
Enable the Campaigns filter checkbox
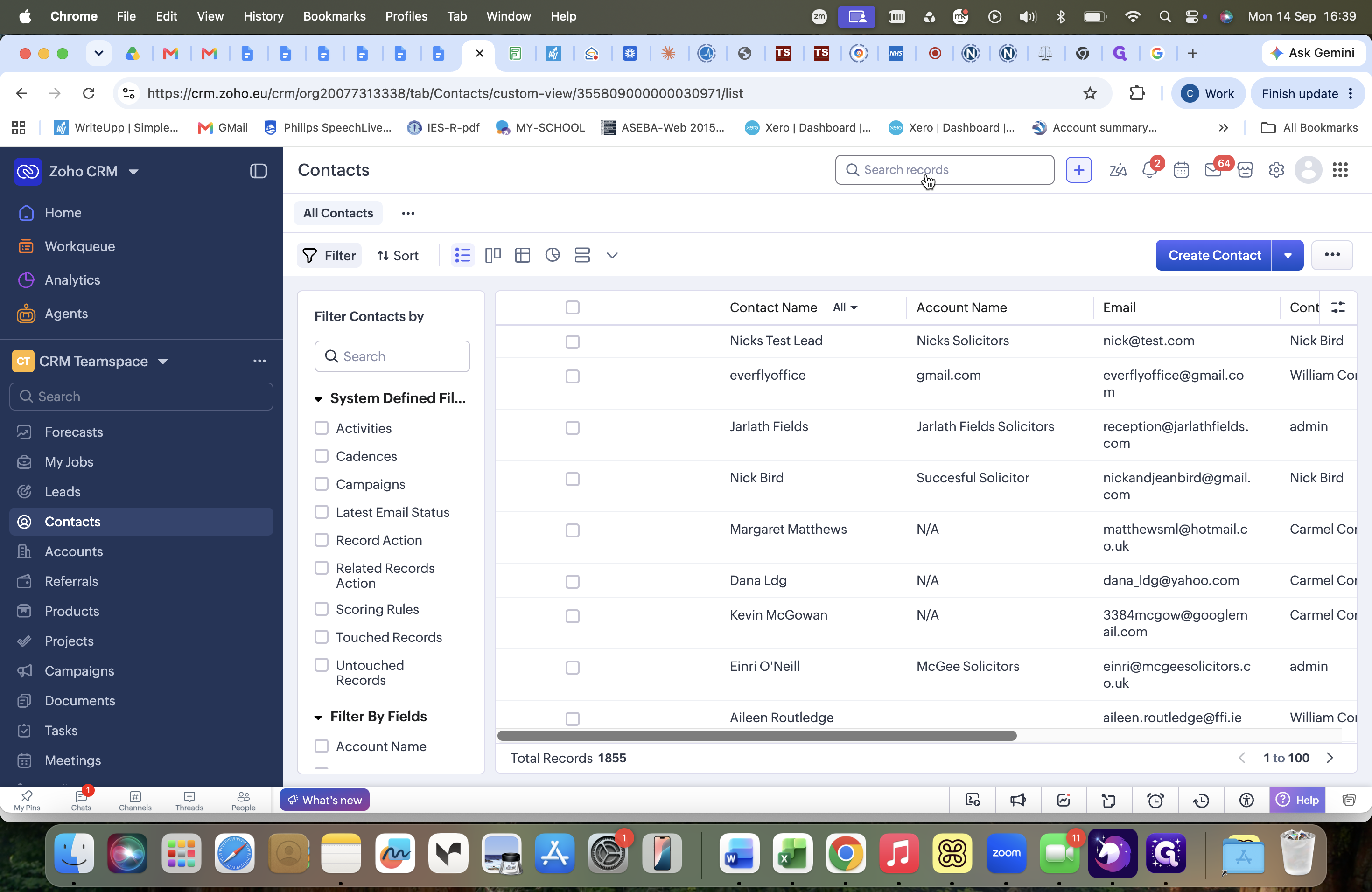point(321,484)
